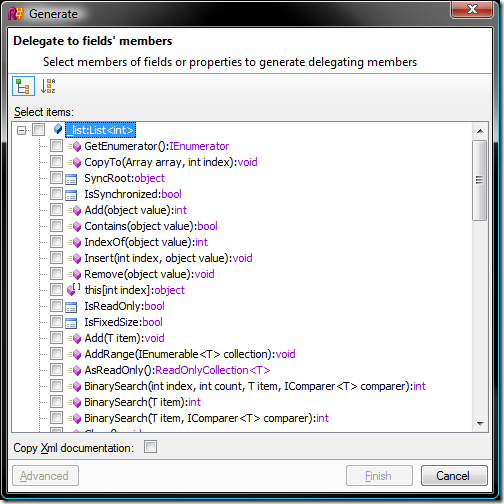Click the AsReadOnly method icon
The height and width of the screenshot is (504, 504).
pyautogui.click(x=74, y=370)
